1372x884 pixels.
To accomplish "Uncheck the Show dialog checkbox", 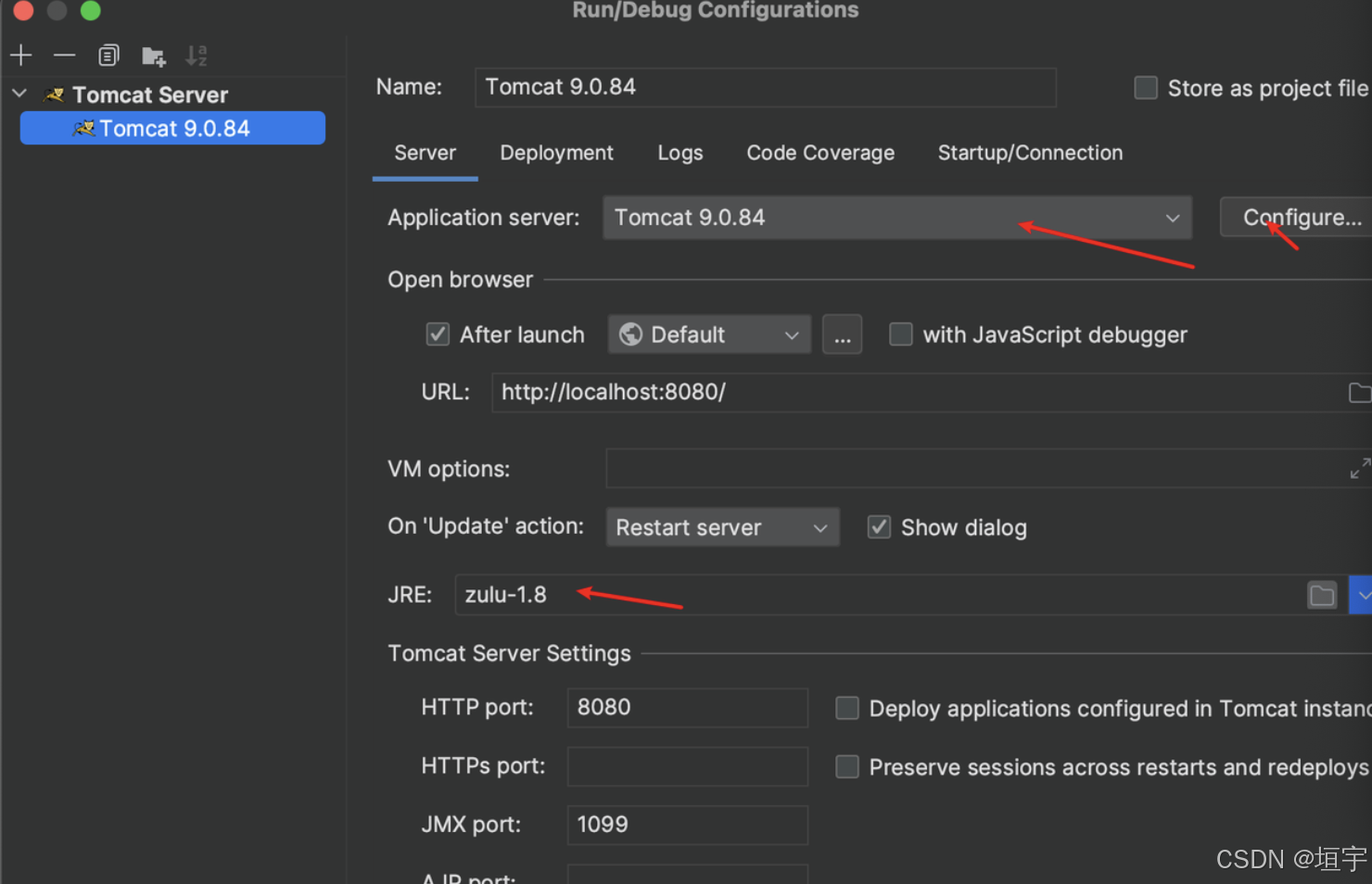I will click(879, 527).
